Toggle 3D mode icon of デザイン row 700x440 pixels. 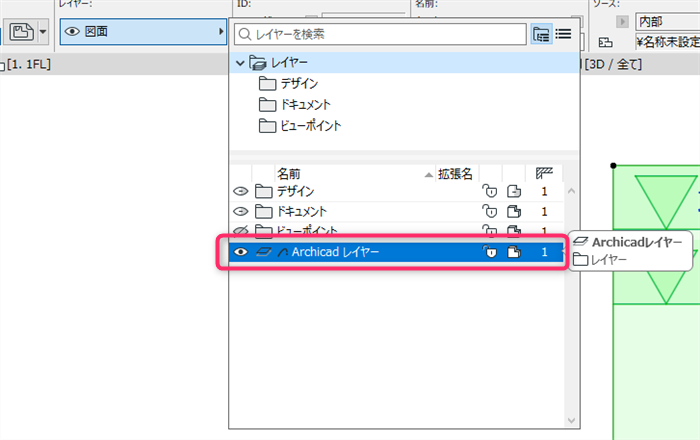(x=514, y=191)
